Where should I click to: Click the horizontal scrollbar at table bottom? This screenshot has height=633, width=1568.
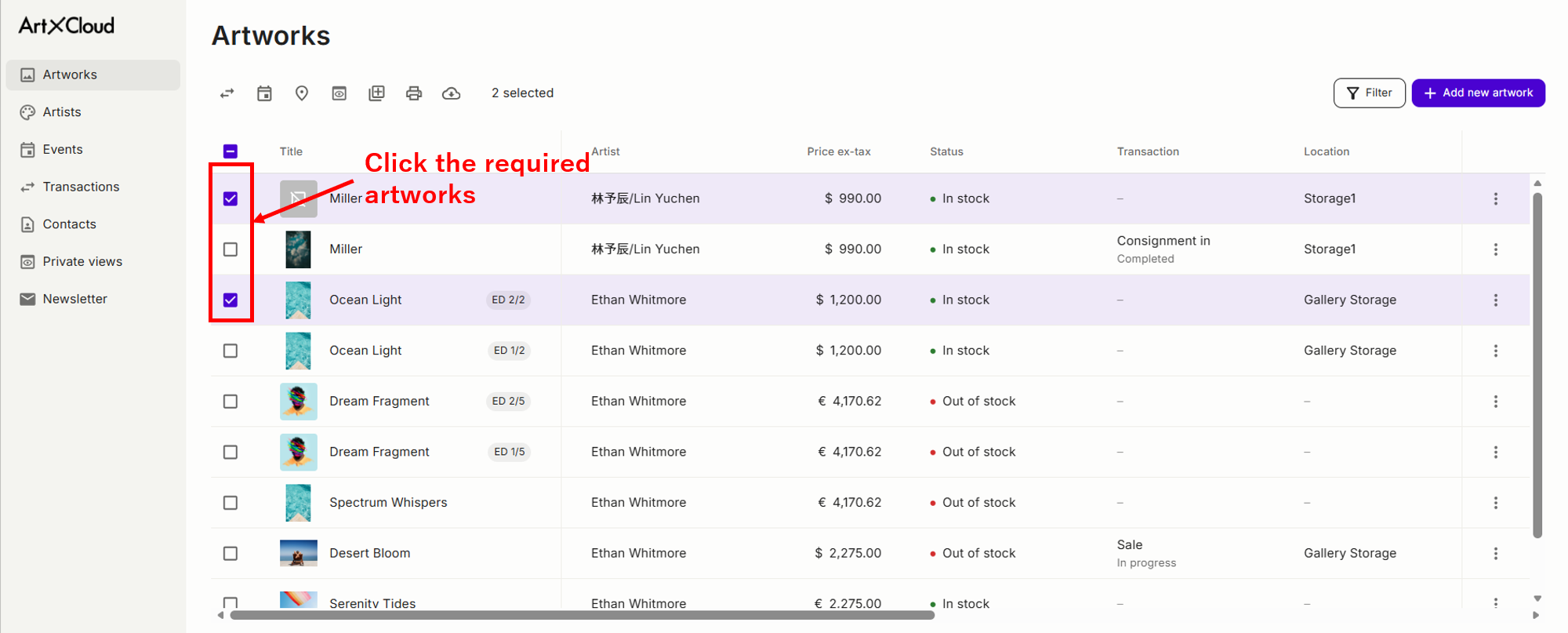(x=582, y=616)
